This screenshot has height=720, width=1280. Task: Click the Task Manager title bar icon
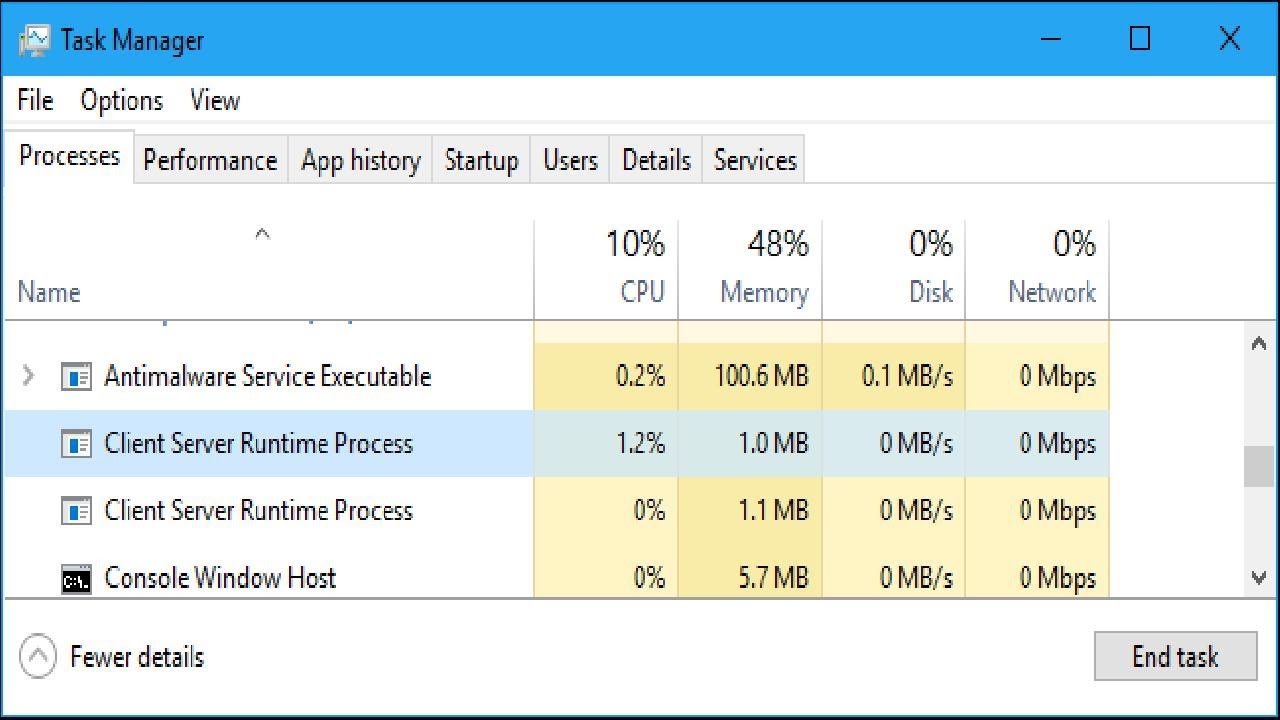(36, 39)
